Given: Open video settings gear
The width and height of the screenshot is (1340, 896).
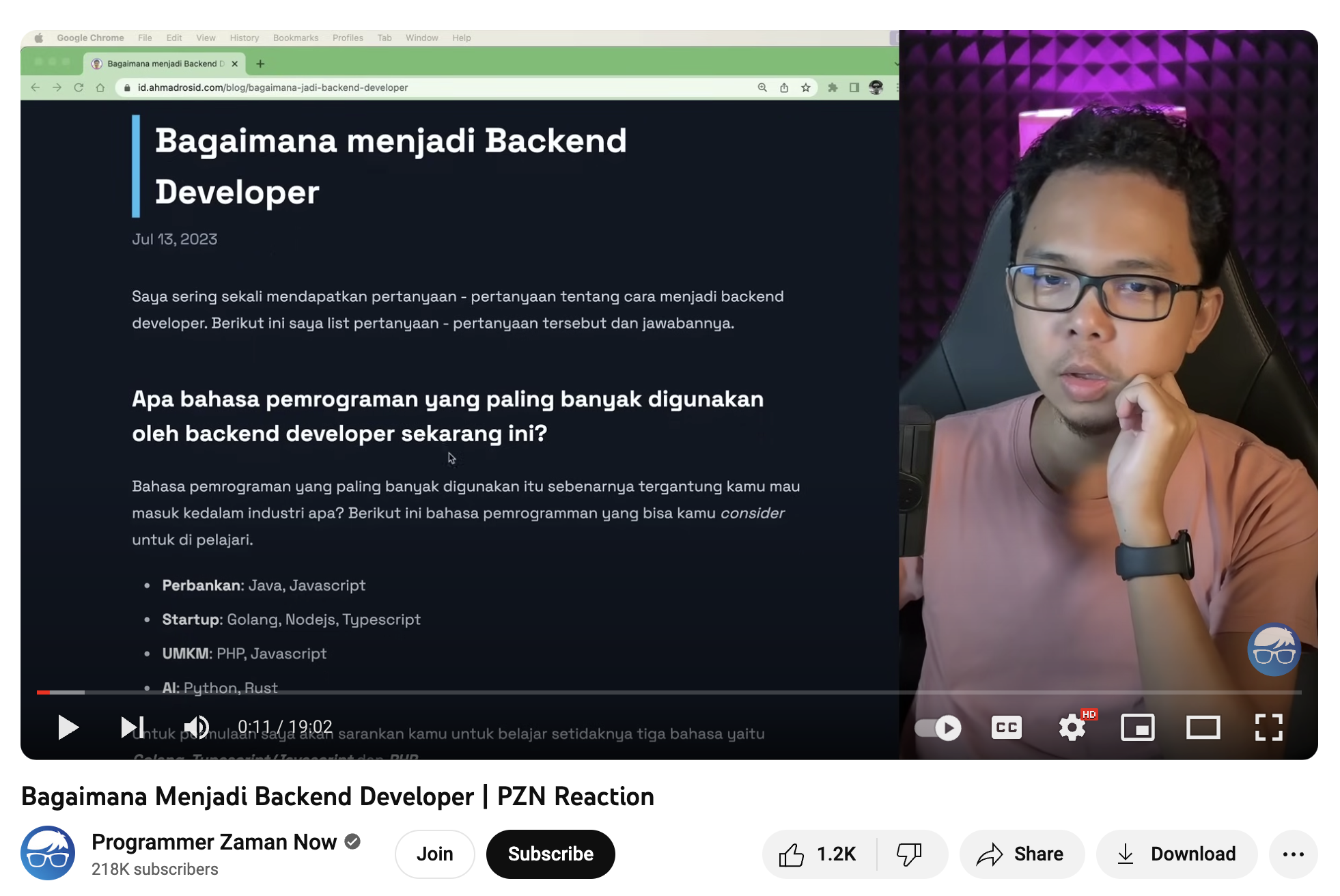Looking at the screenshot, I should (x=1072, y=728).
